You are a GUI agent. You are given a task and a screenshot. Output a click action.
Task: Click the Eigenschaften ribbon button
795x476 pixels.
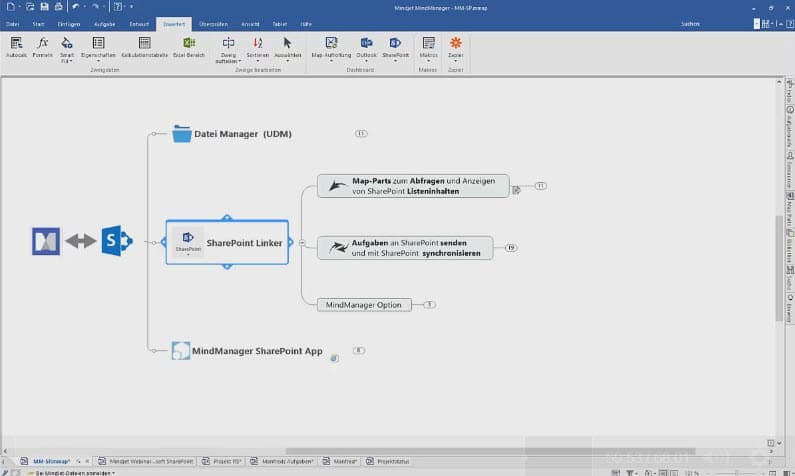[x=98, y=49]
